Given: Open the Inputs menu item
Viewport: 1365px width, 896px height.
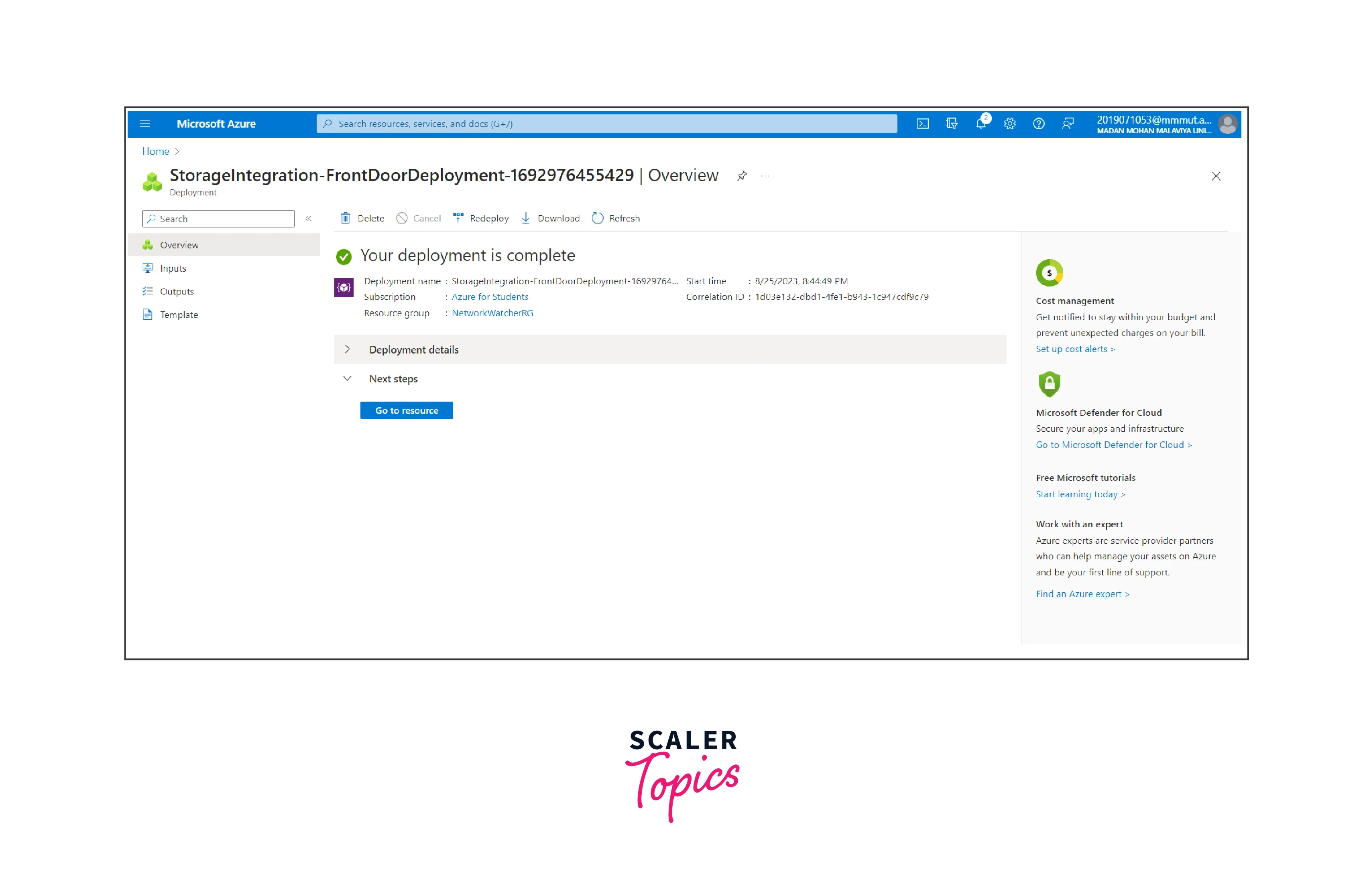Looking at the screenshot, I should click(173, 268).
